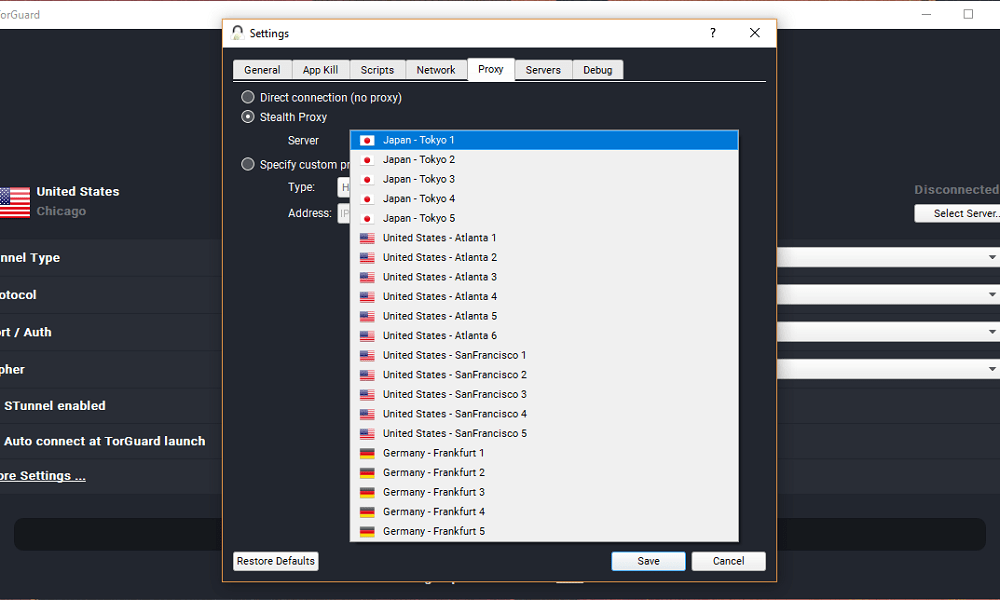Close the Settings dialog
The width and height of the screenshot is (1000, 600).
click(x=754, y=33)
